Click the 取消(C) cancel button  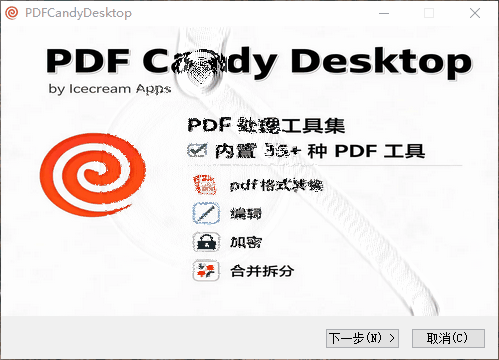[448, 338]
